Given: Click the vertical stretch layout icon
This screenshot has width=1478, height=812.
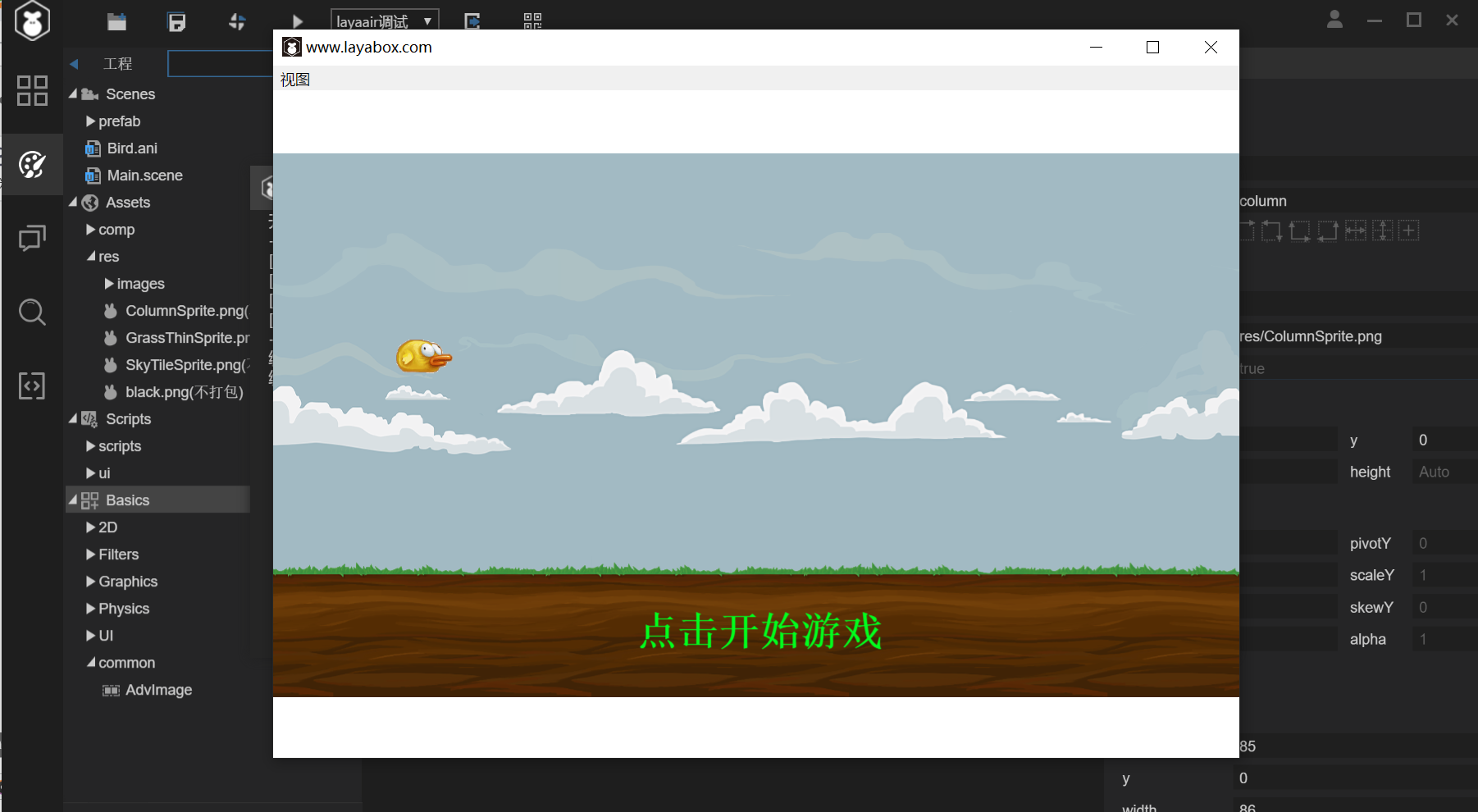Looking at the screenshot, I should pos(1382,230).
